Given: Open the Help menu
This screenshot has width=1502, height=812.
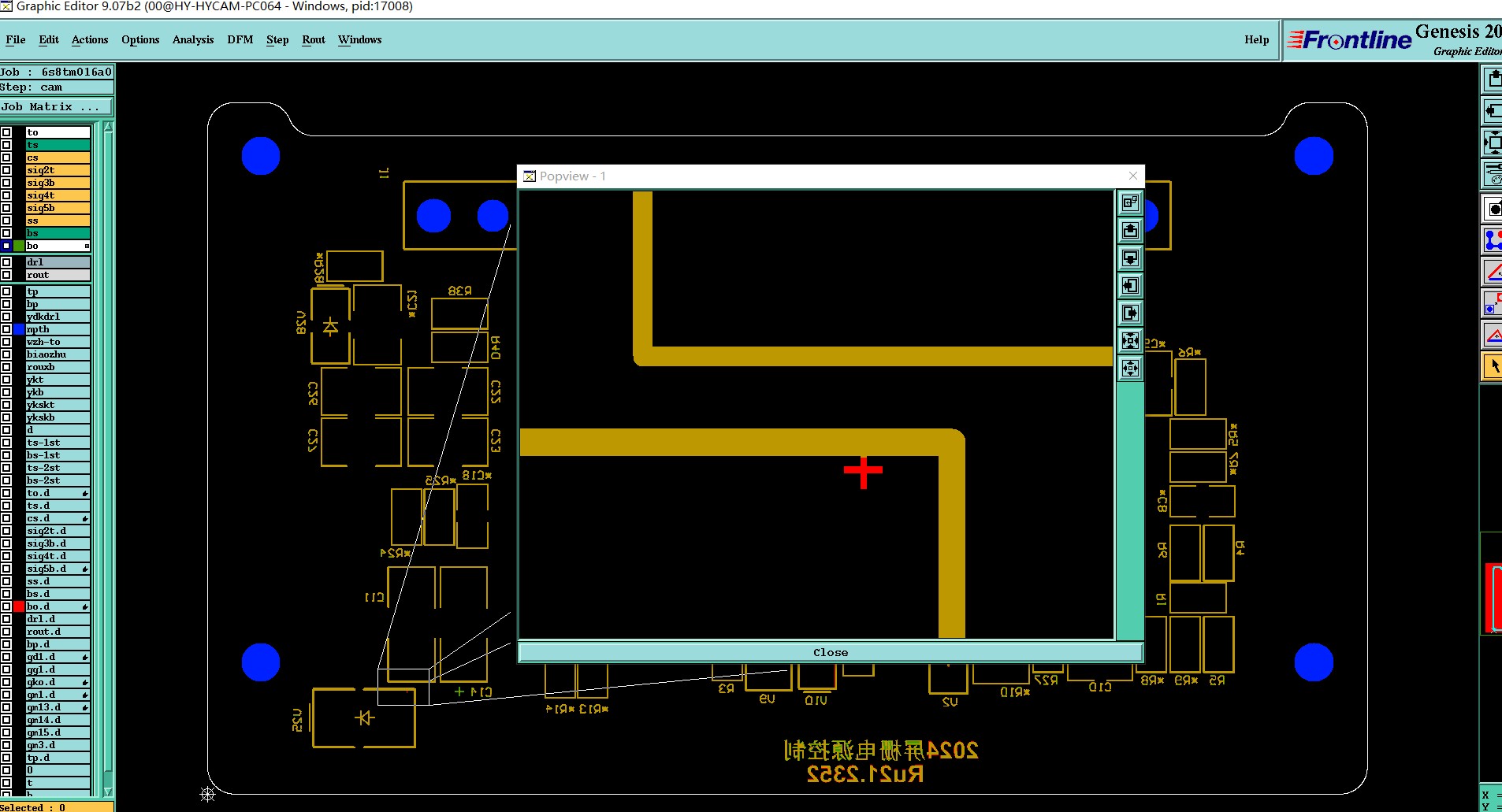Looking at the screenshot, I should coord(1257,39).
